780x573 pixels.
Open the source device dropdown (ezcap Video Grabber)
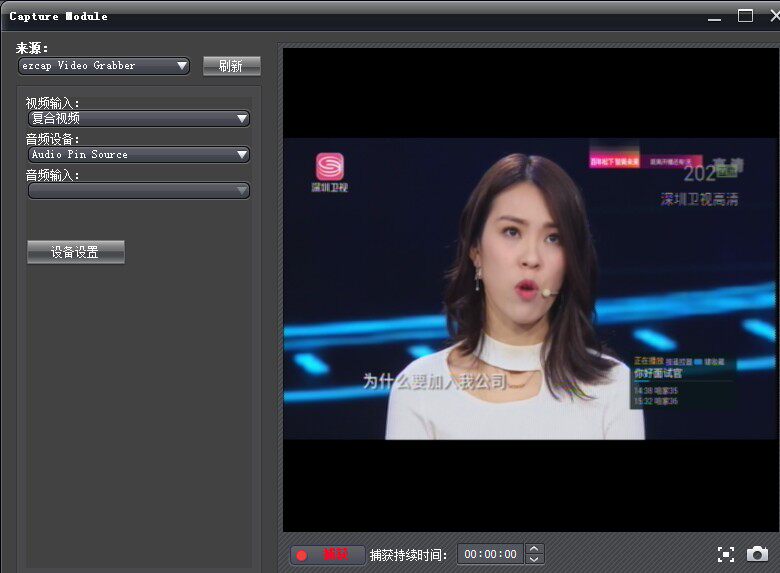coord(104,66)
